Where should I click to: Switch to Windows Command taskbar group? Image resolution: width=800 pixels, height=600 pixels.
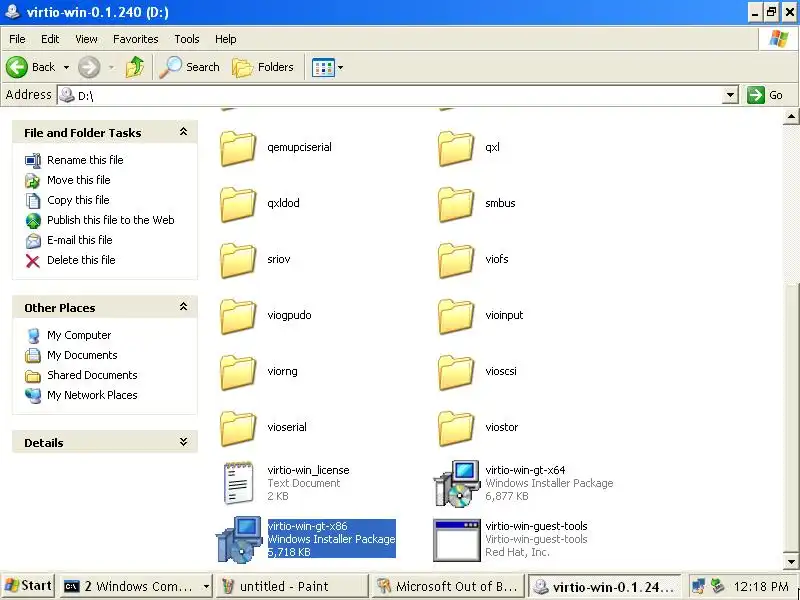click(x=136, y=586)
